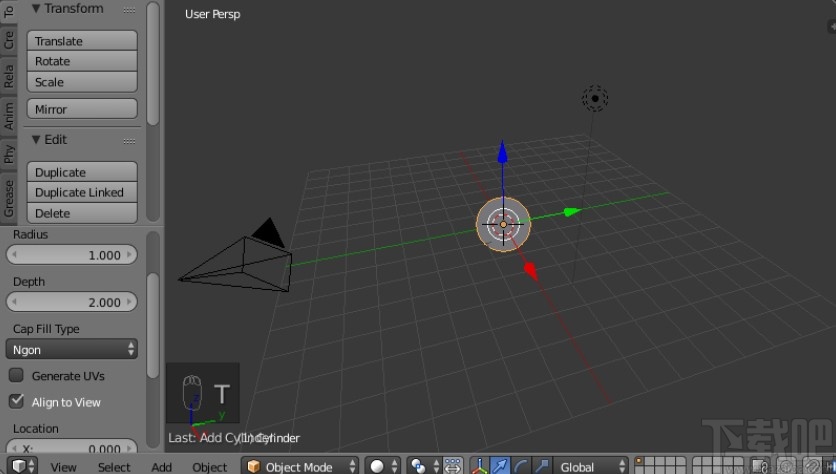Image resolution: width=836 pixels, height=474 pixels.
Task: Open the Cap Fill Type dropdown
Action: click(x=72, y=350)
